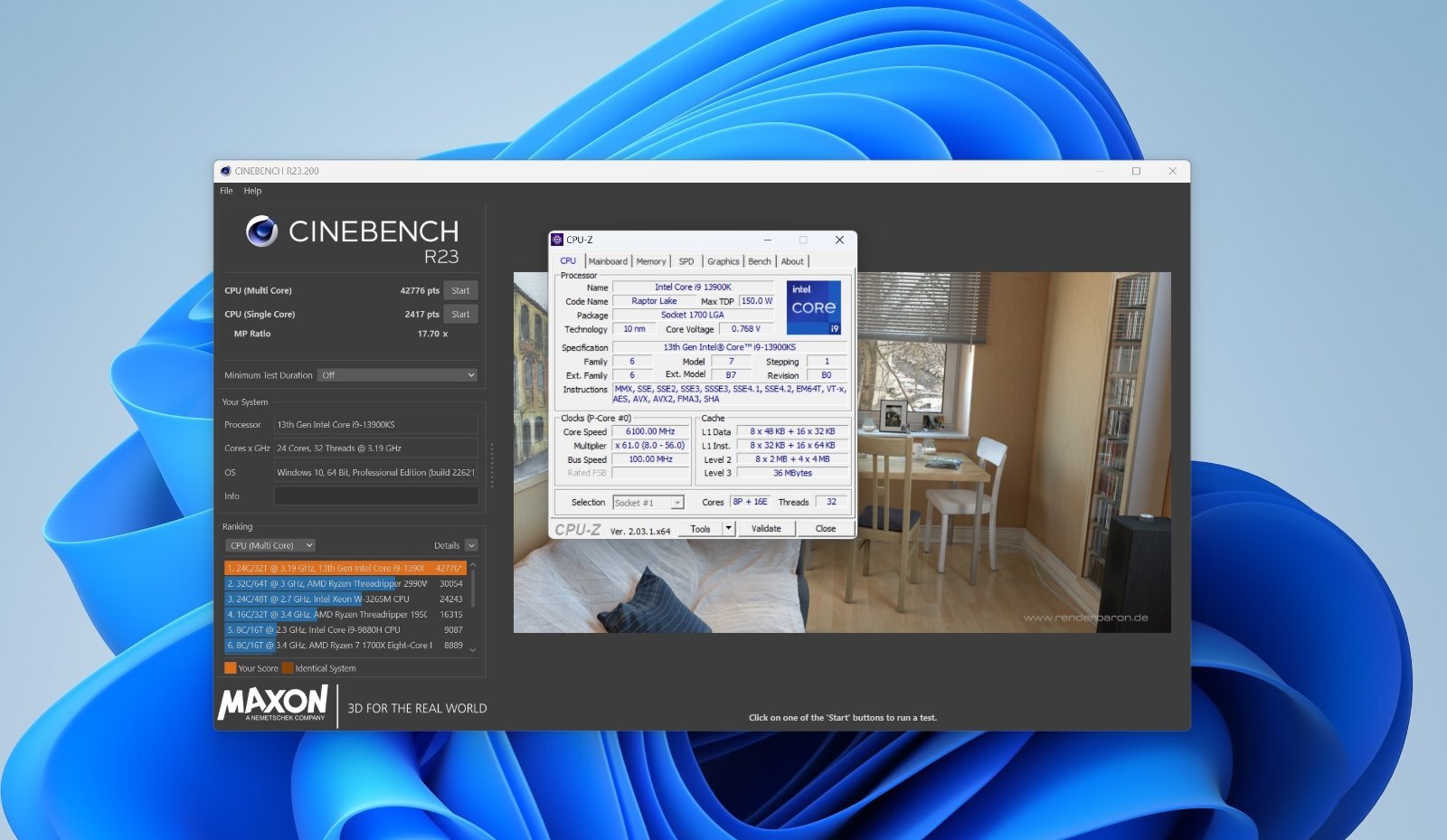
Task: Maximize the Cinebench window
Action: 1136,171
